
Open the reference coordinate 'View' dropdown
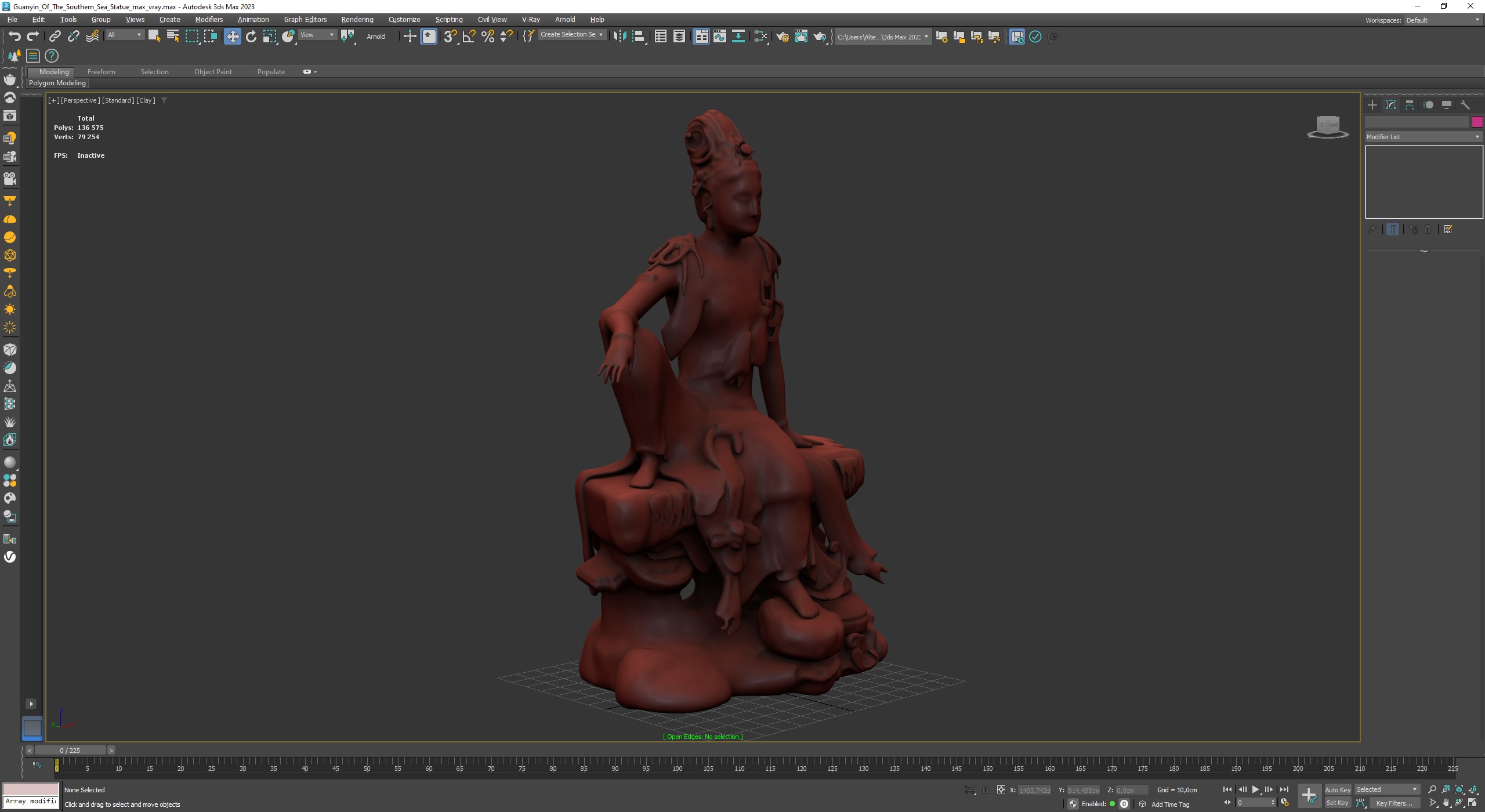click(317, 35)
